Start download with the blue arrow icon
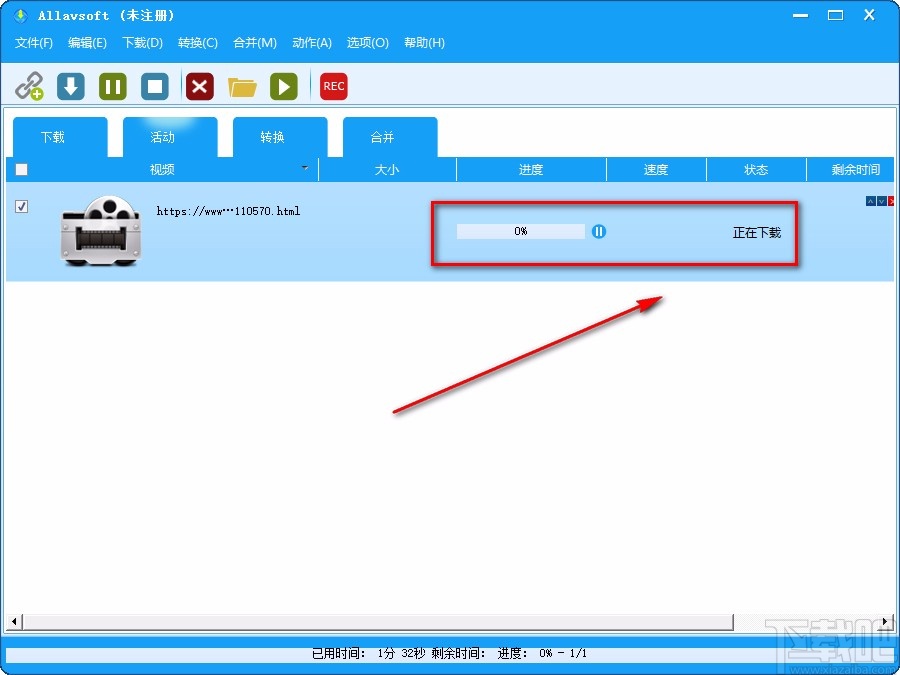Image resolution: width=900 pixels, height=675 pixels. 71,87
